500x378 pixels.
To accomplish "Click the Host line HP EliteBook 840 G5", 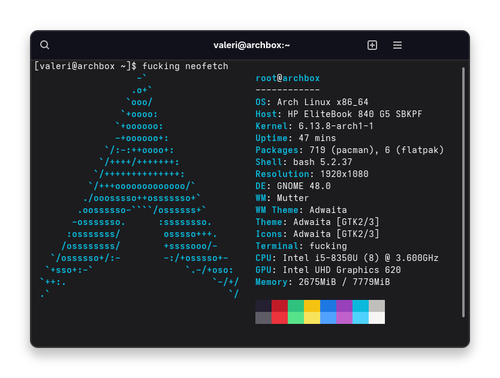I will tap(339, 114).
